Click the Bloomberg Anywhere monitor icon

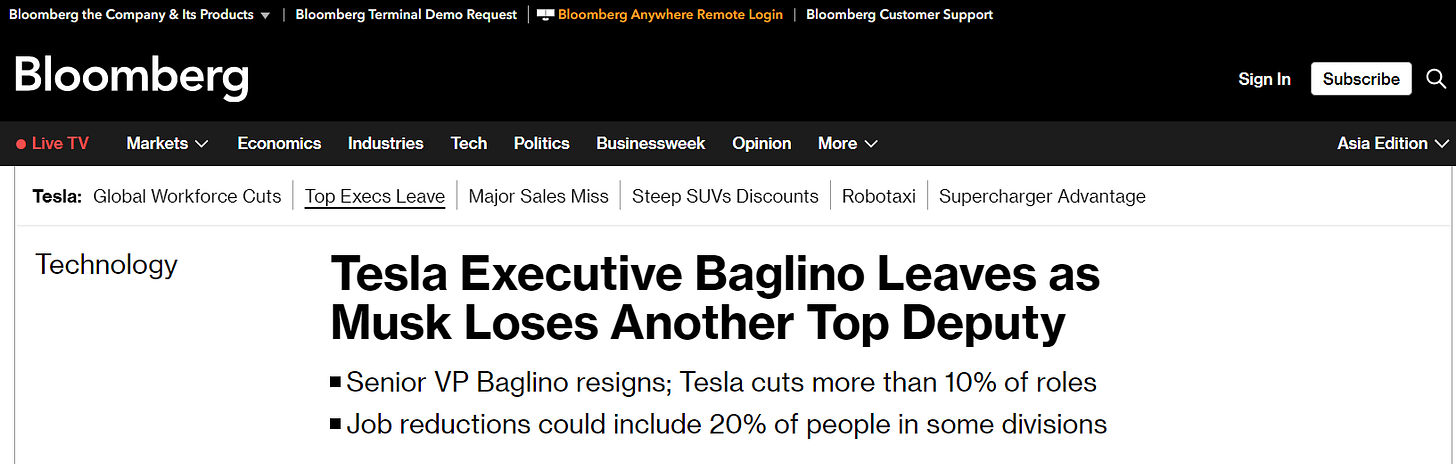[545, 15]
